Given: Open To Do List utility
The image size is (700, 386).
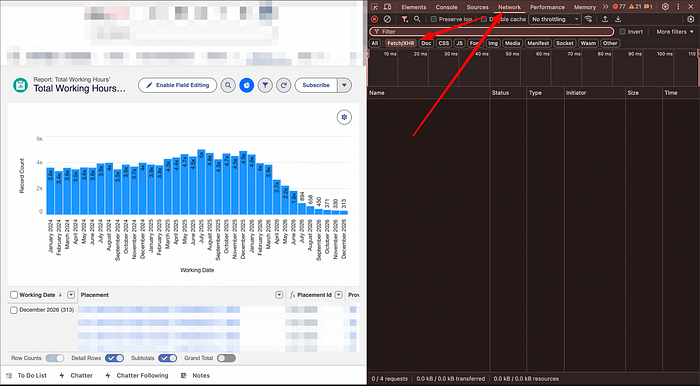Looking at the screenshot, I should [x=26, y=376].
